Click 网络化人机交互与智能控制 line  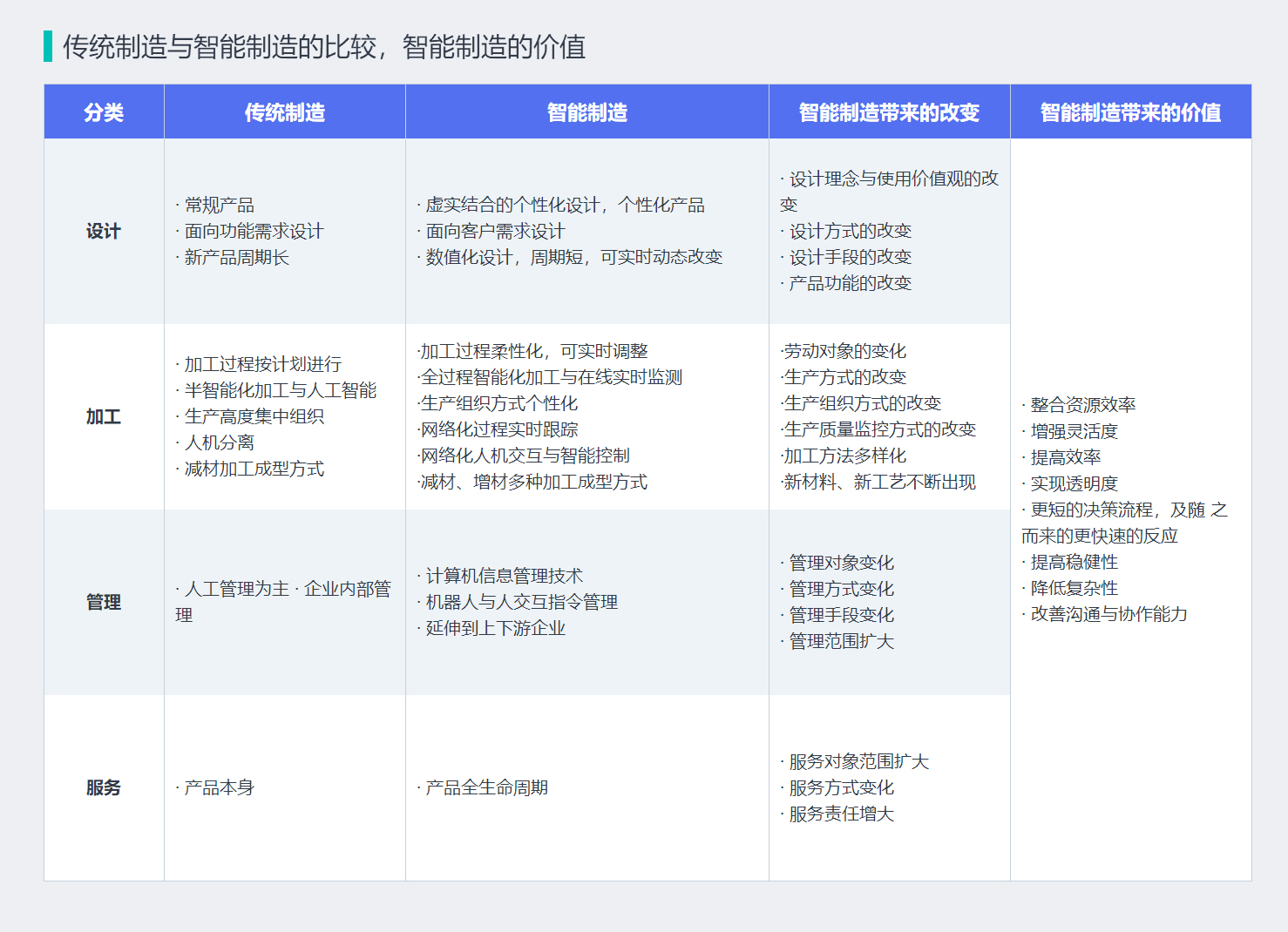tap(524, 456)
